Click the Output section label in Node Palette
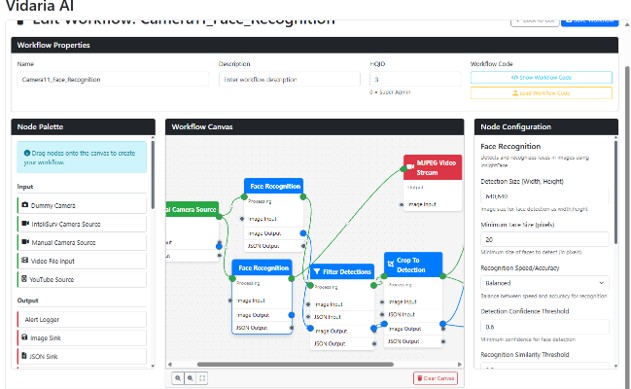The height and width of the screenshot is (389, 631). pyautogui.click(x=27, y=300)
